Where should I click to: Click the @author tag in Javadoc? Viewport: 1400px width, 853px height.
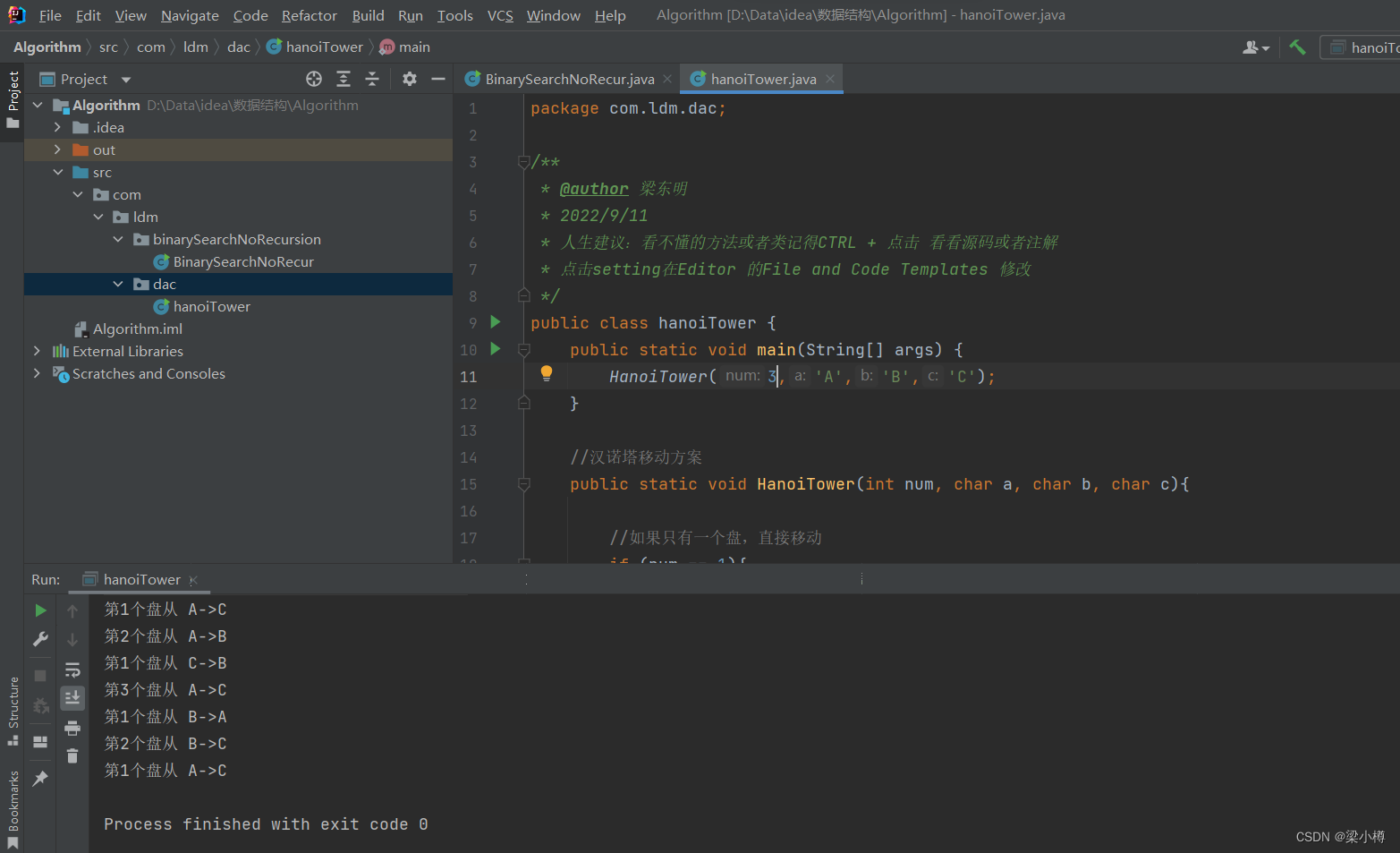pyautogui.click(x=594, y=189)
